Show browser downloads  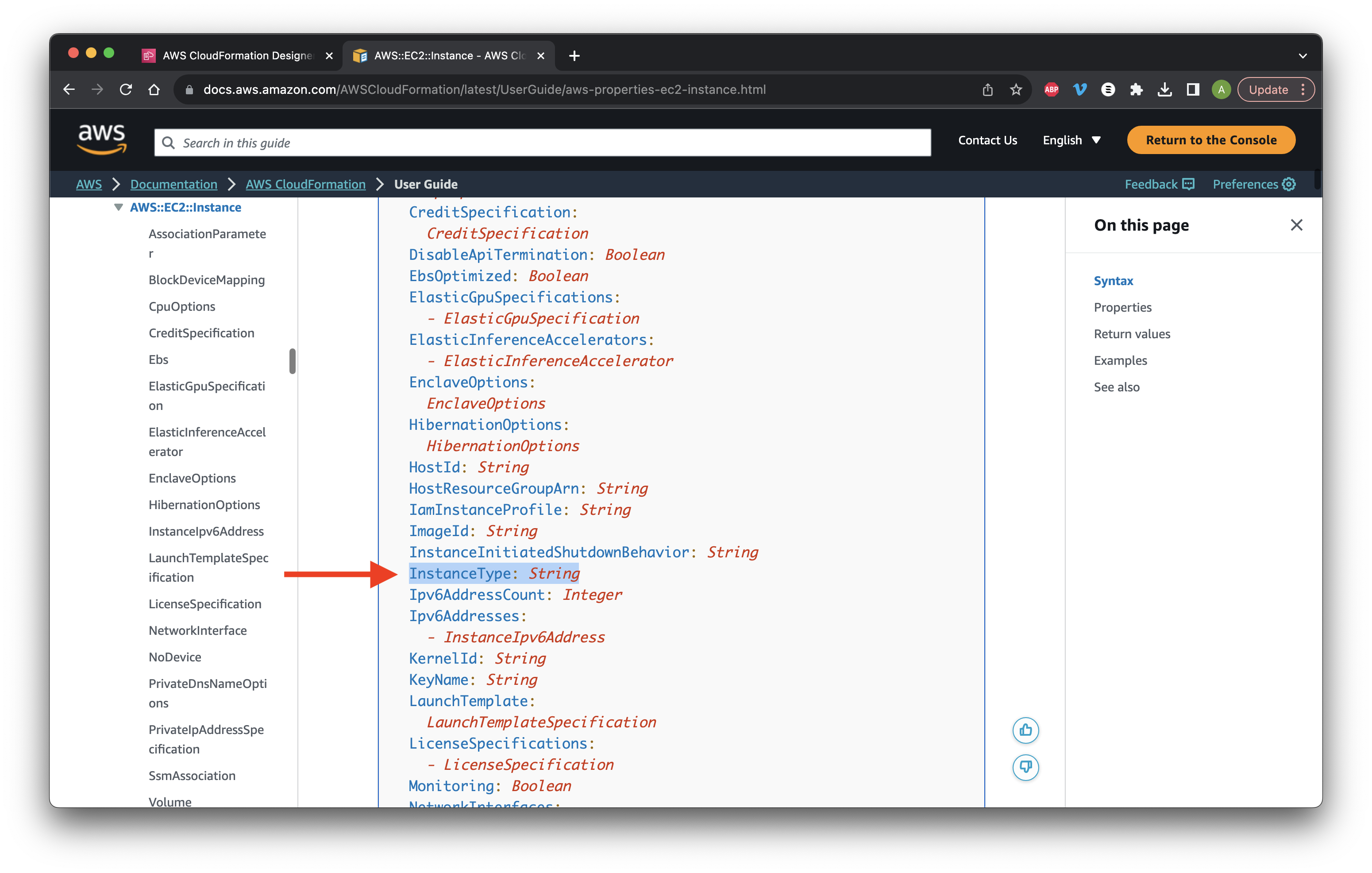point(1164,89)
